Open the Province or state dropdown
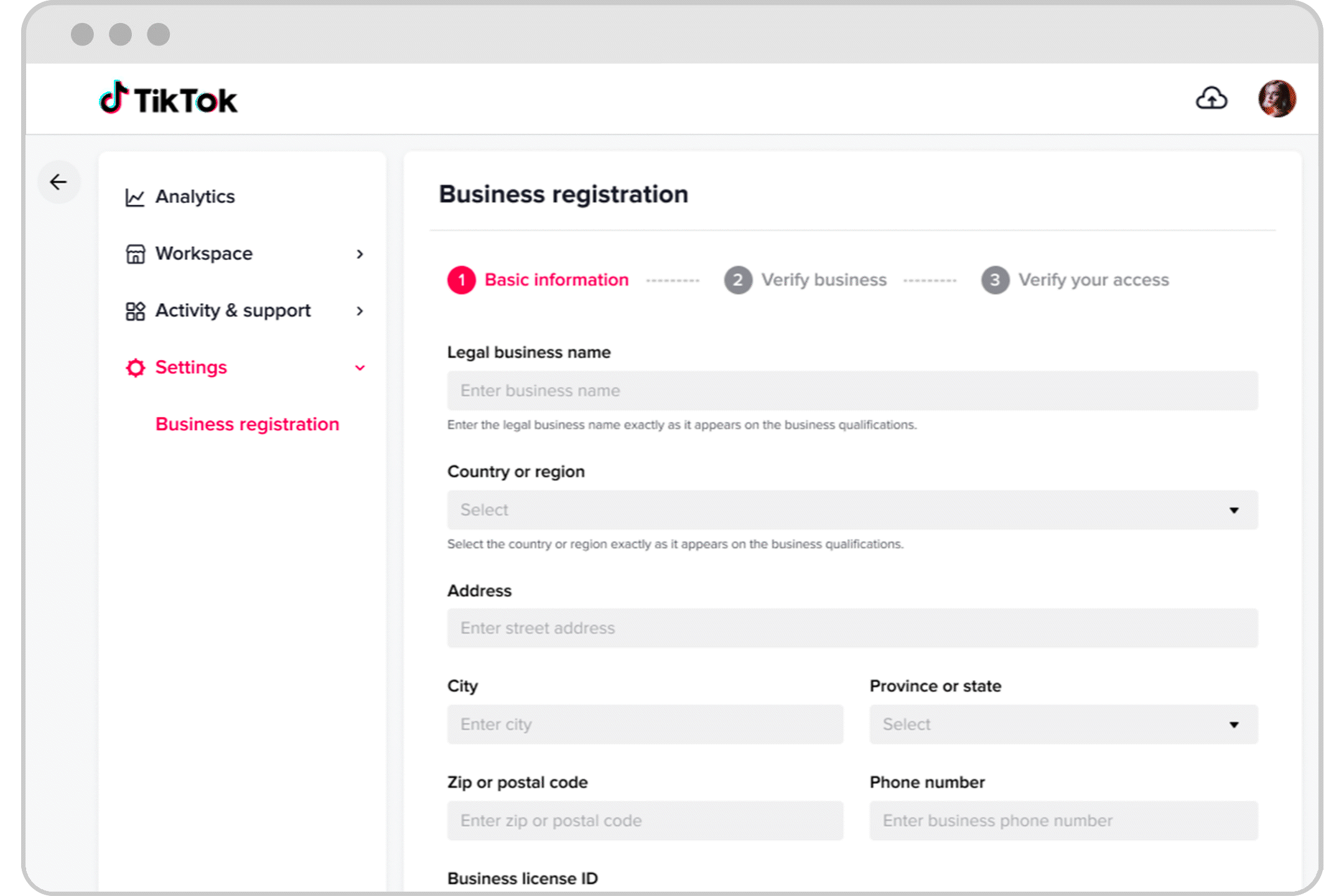 coord(1063,724)
